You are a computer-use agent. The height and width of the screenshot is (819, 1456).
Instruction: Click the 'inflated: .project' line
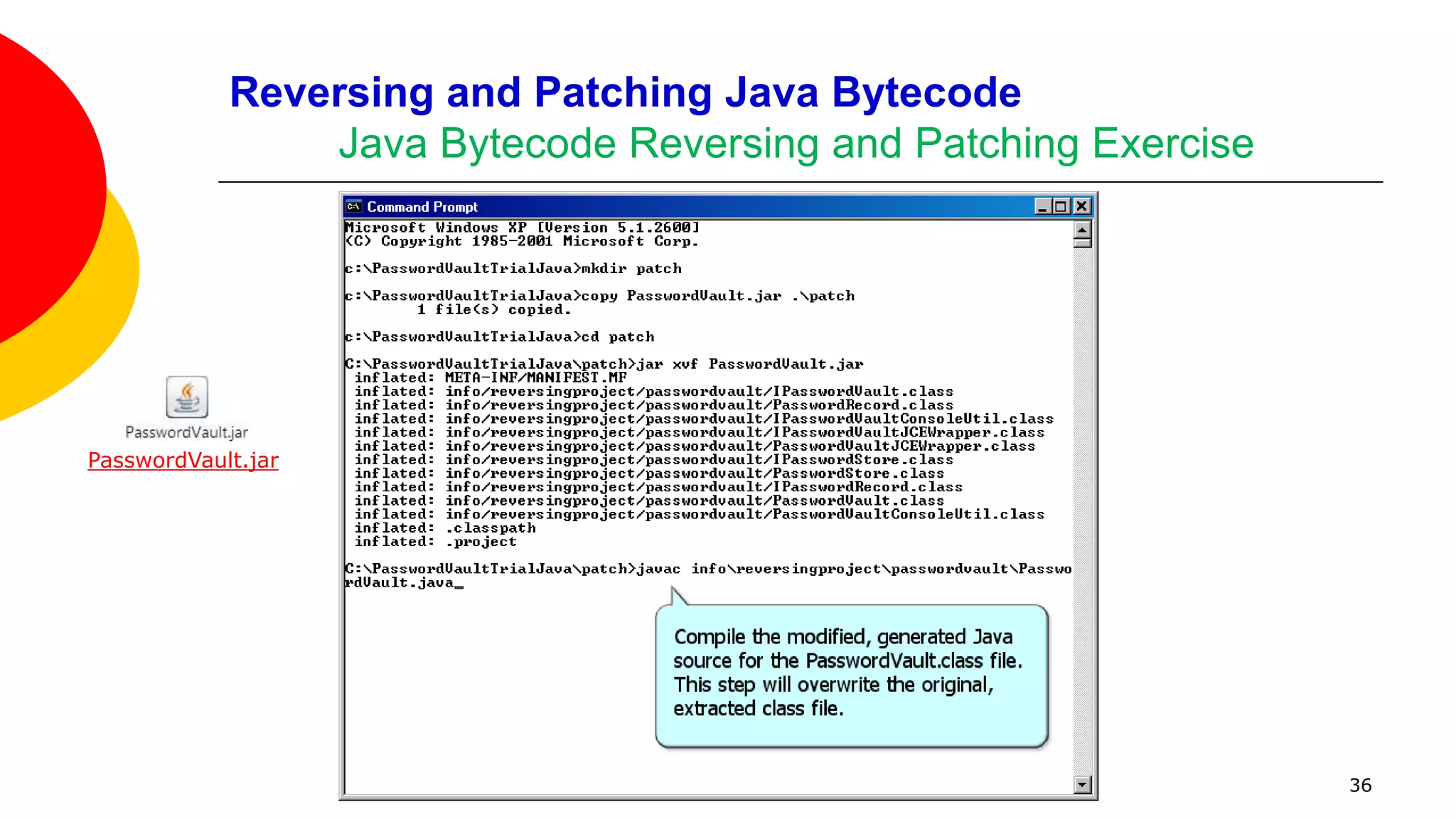pos(436,542)
